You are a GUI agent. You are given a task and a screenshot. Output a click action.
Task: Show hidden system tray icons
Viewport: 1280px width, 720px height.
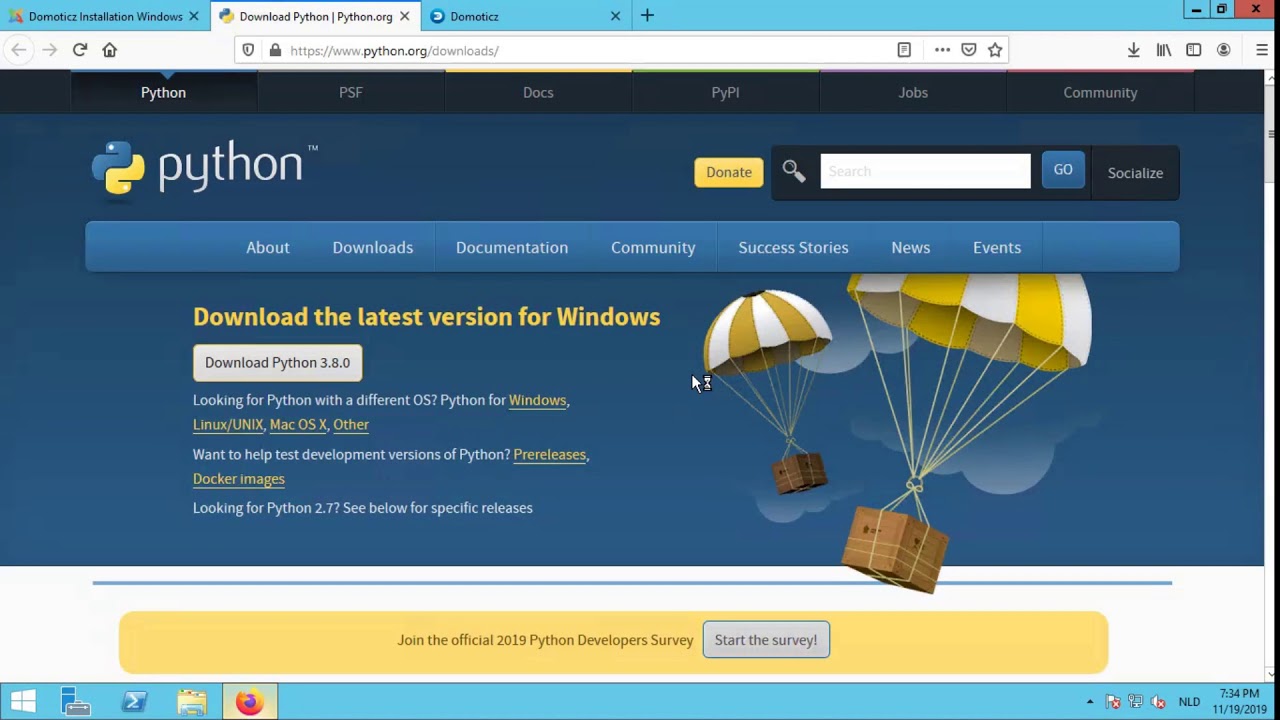pos(1089,702)
